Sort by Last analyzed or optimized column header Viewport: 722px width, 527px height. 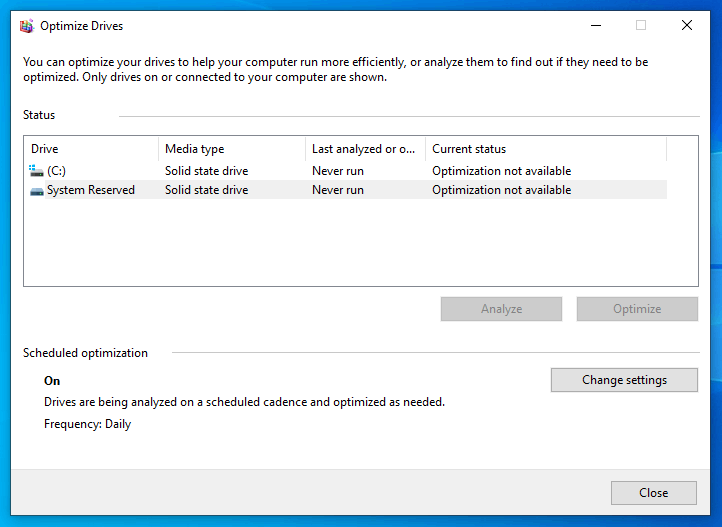coord(365,149)
